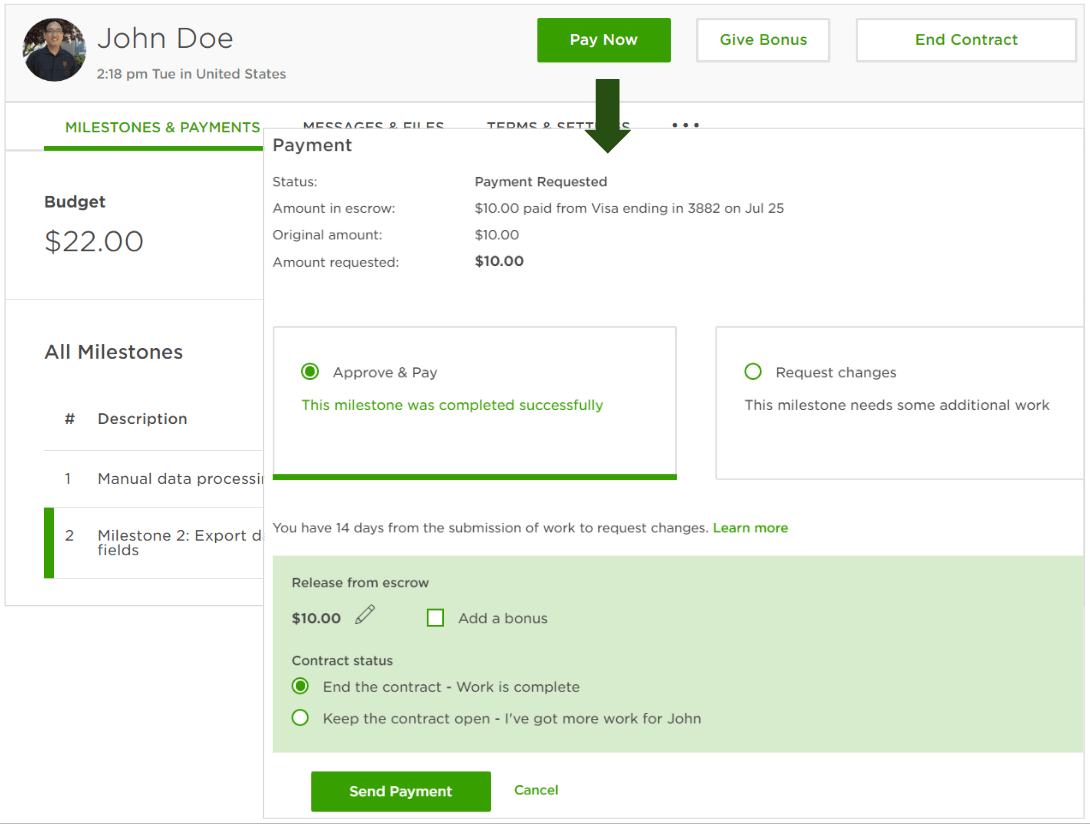
Task: Click the John Doe name heading
Action: pos(166,37)
